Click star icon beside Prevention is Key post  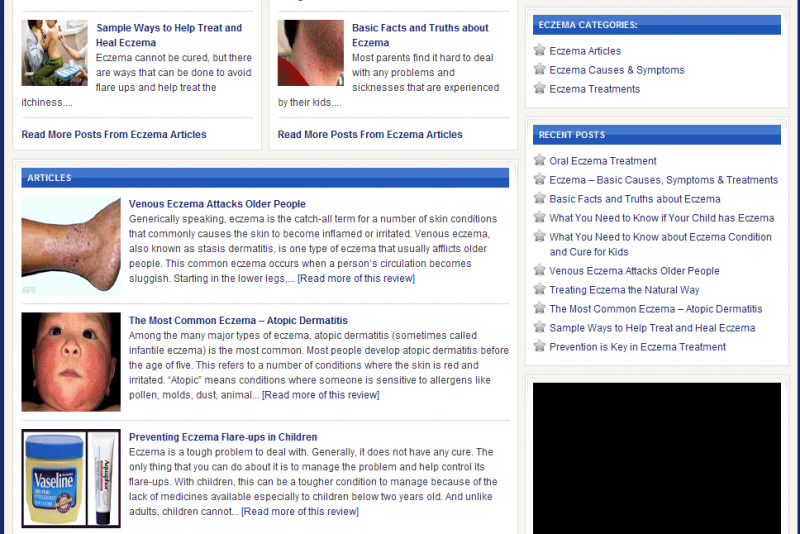[539, 346]
